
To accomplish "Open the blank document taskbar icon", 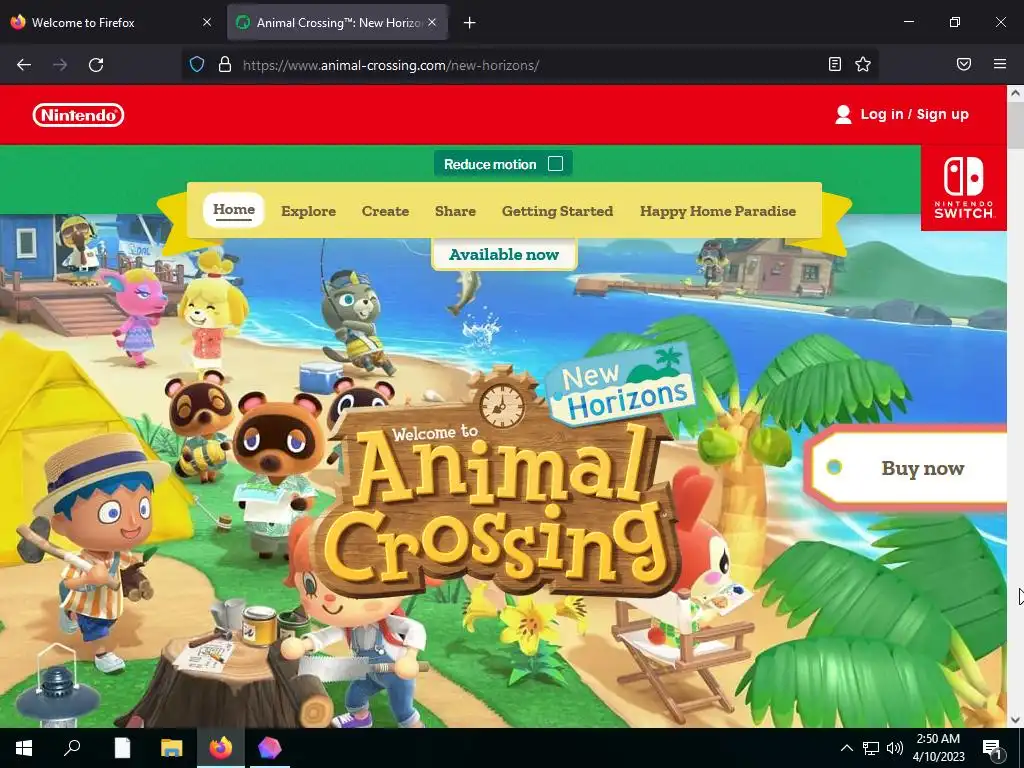I will [x=122, y=748].
